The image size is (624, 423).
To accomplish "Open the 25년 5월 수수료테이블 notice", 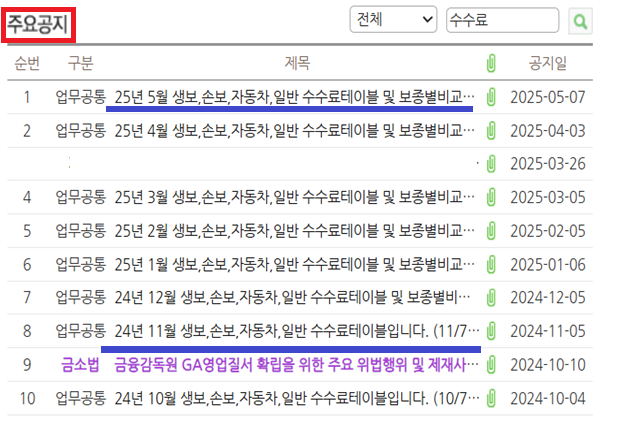I will coord(294,97).
